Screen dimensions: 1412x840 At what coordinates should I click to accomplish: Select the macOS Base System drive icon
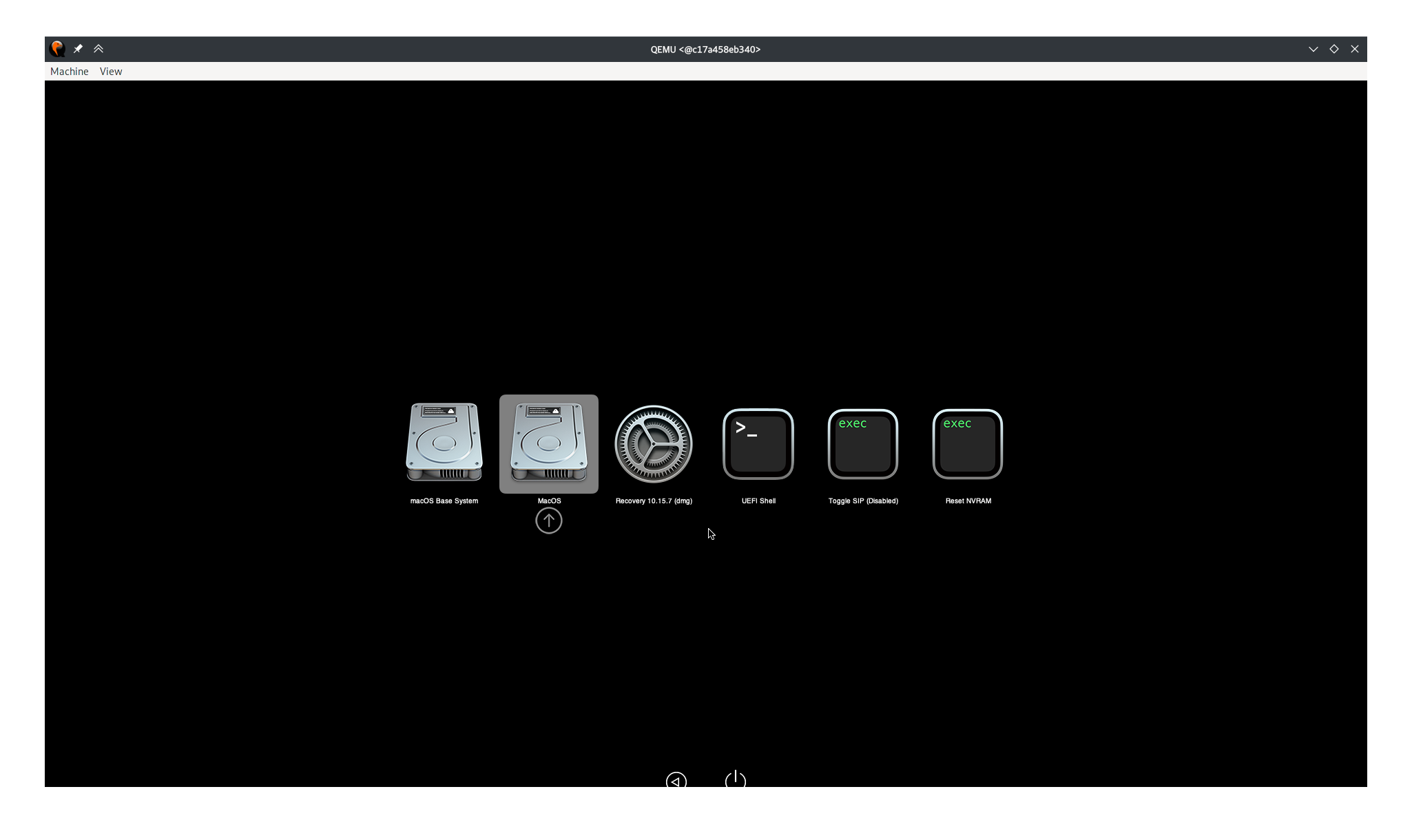point(444,443)
